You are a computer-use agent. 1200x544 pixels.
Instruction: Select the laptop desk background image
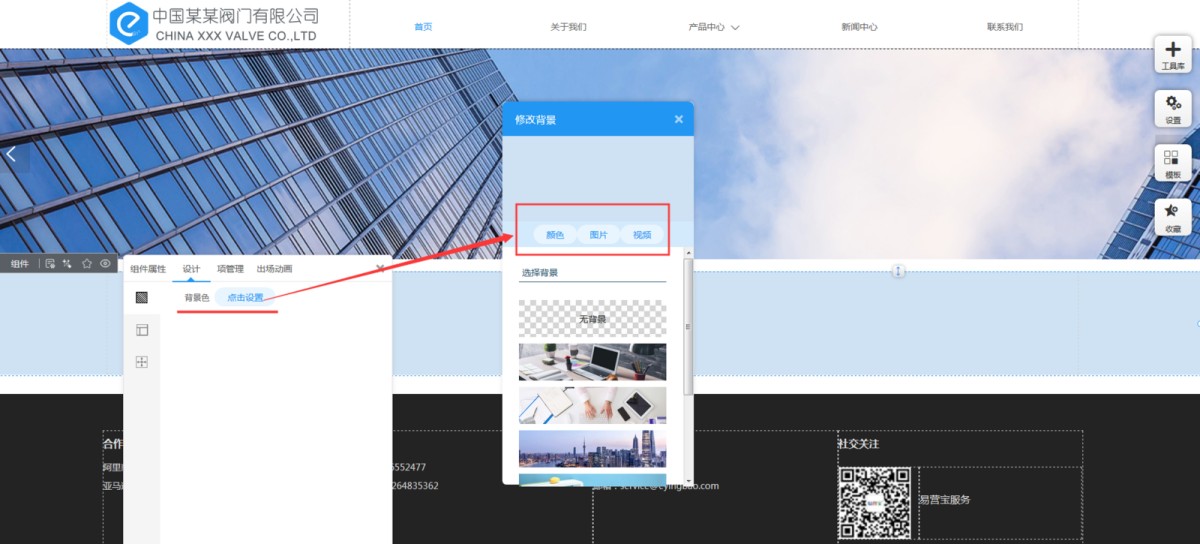tap(593, 362)
